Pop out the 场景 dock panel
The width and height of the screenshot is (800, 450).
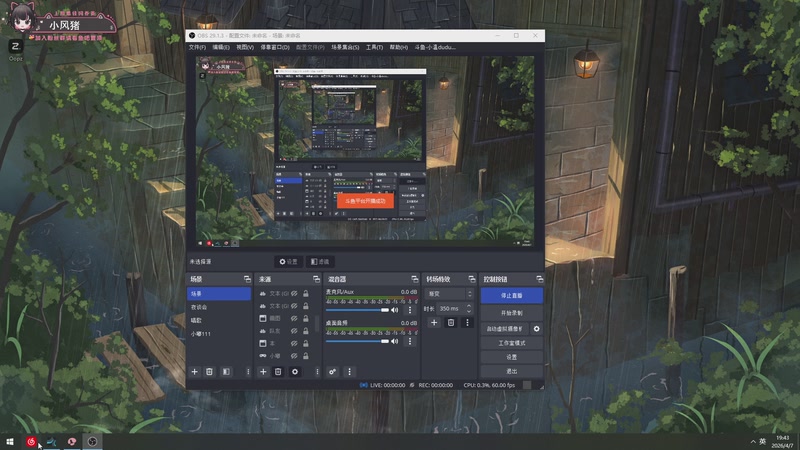pyautogui.click(x=247, y=279)
